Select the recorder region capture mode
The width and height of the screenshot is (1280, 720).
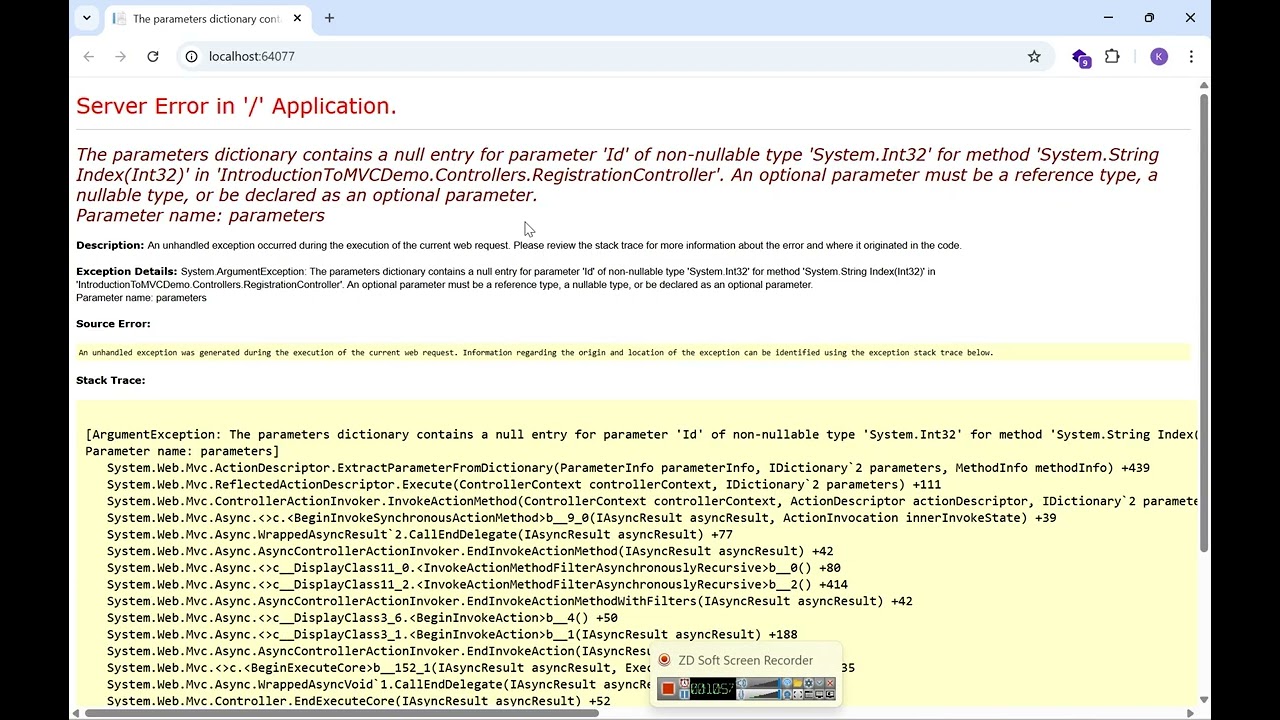click(798, 694)
